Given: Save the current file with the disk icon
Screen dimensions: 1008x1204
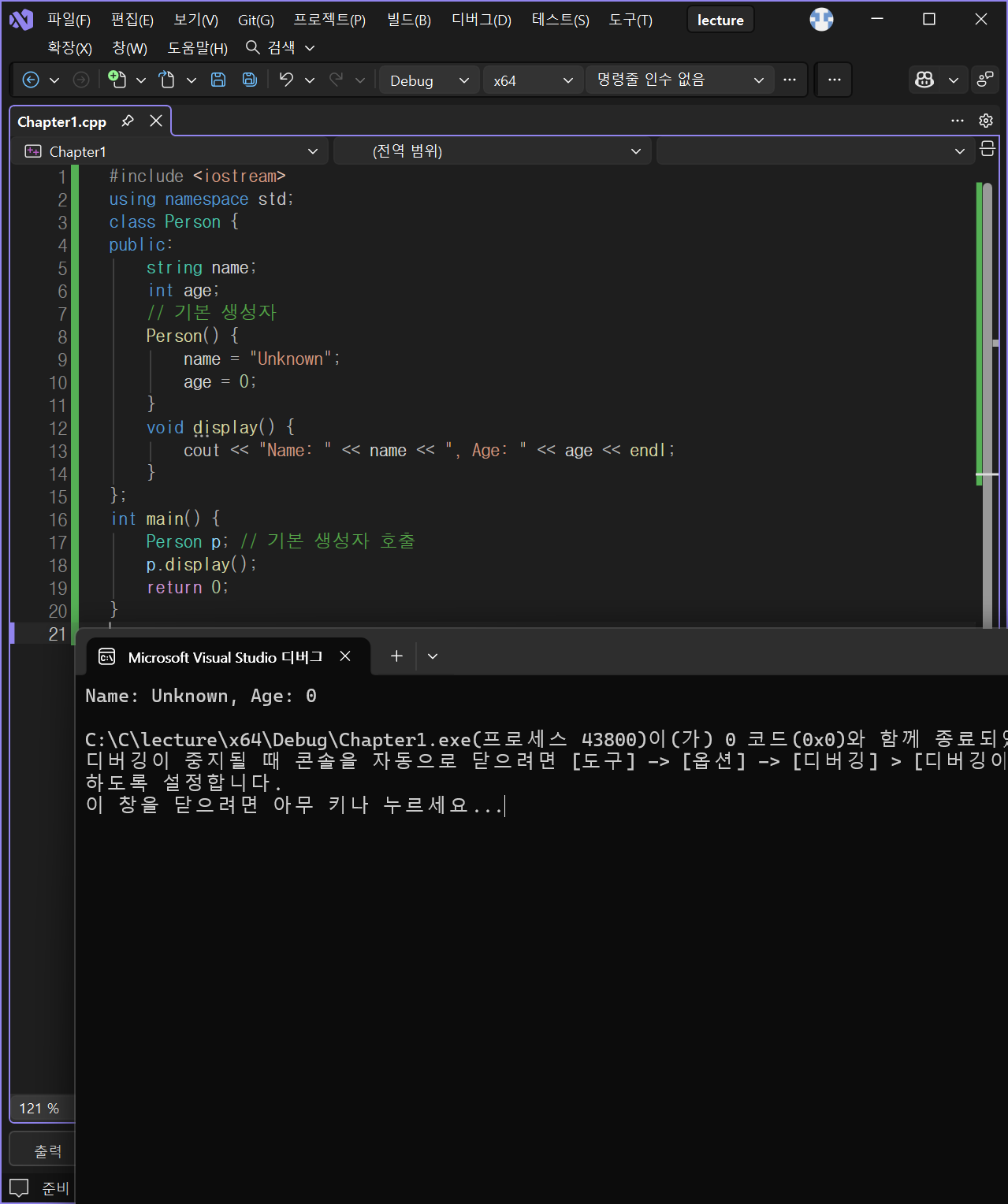Looking at the screenshot, I should 218,80.
